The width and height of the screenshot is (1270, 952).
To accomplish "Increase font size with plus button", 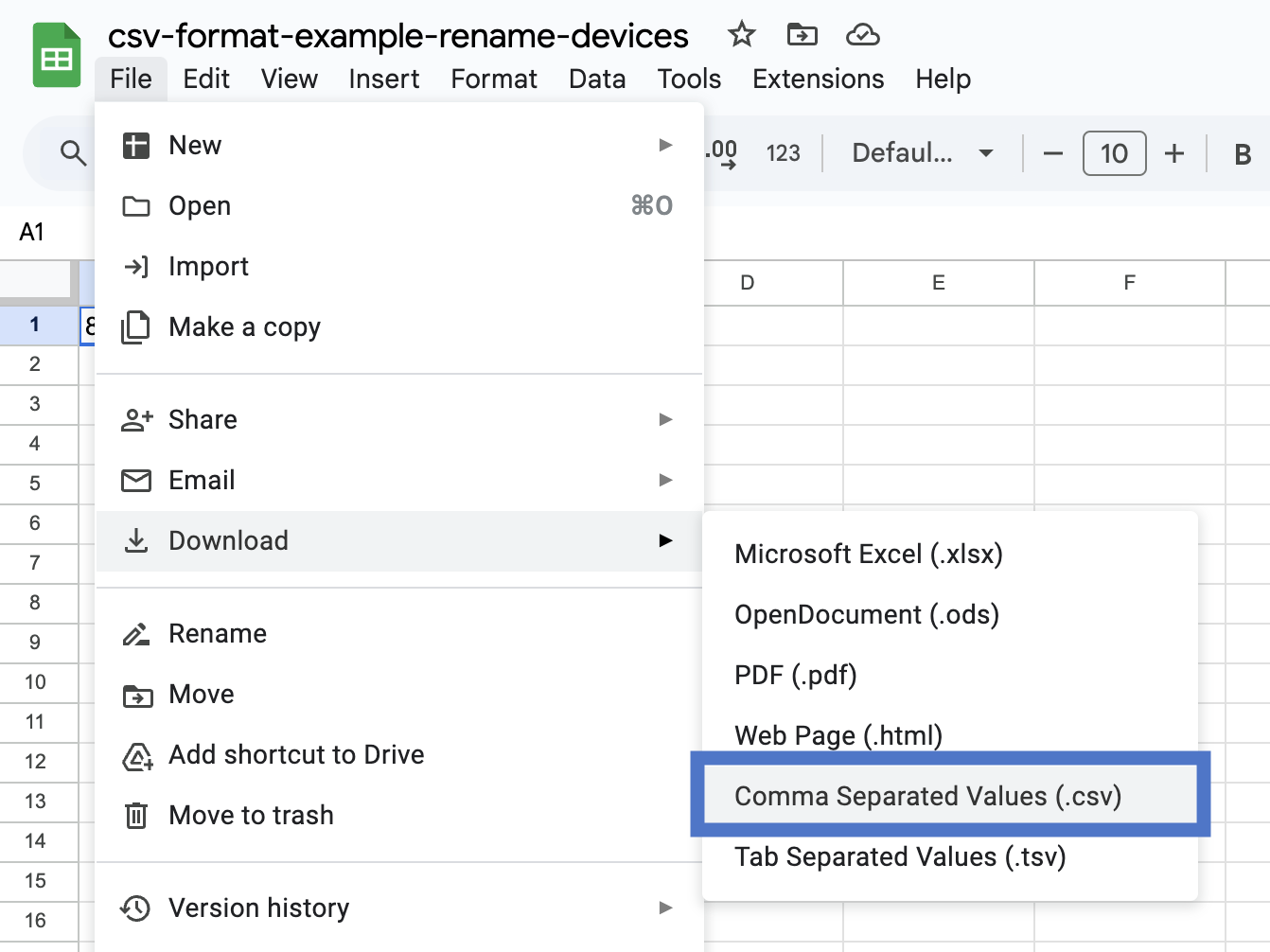I will coord(1173,153).
